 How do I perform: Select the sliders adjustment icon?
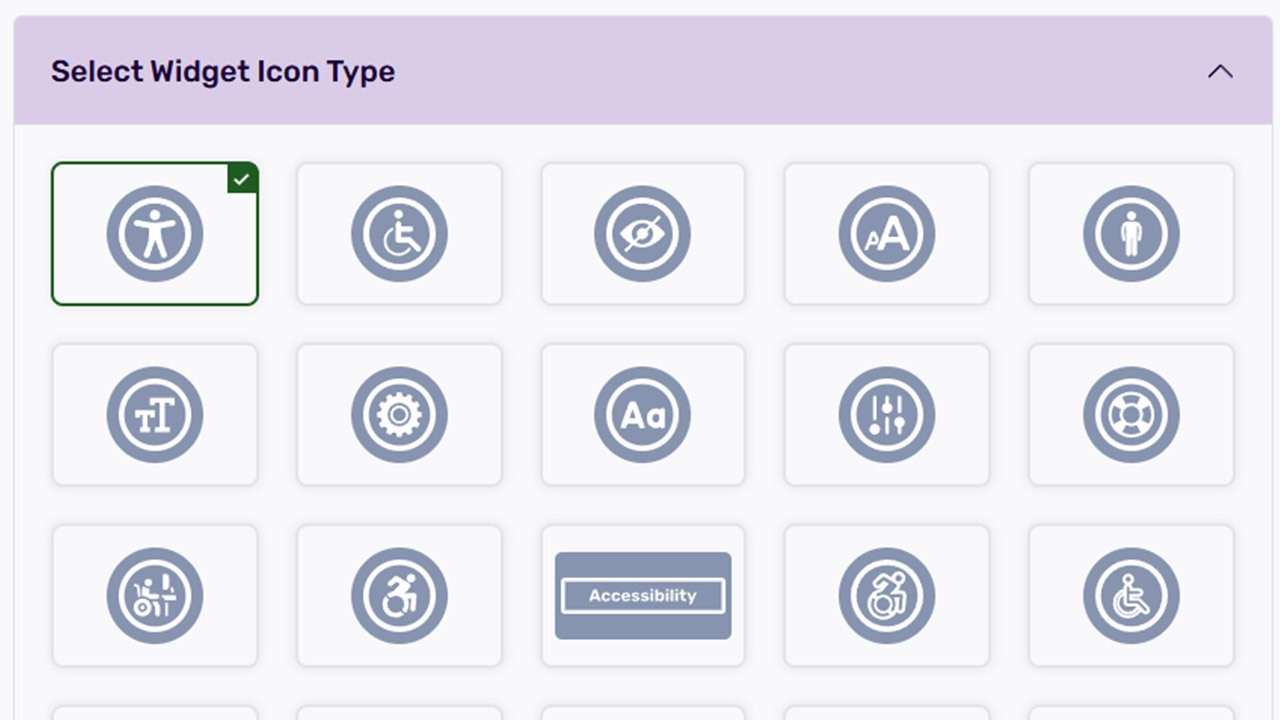click(x=887, y=415)
